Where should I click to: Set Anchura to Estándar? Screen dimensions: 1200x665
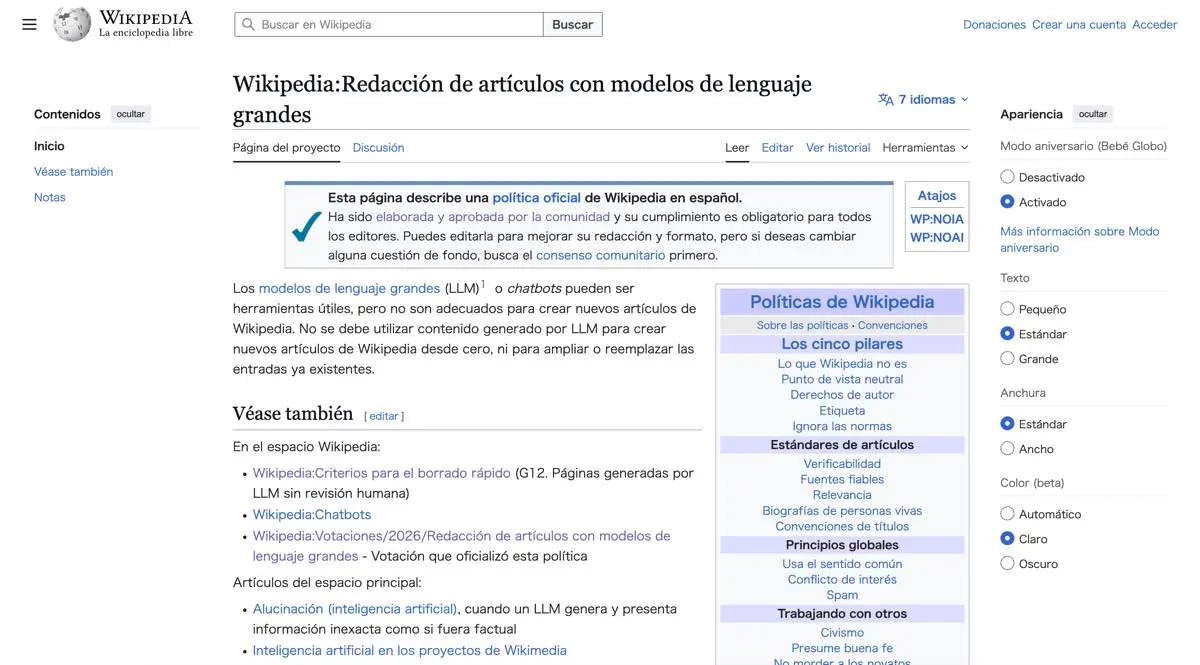1007,424
